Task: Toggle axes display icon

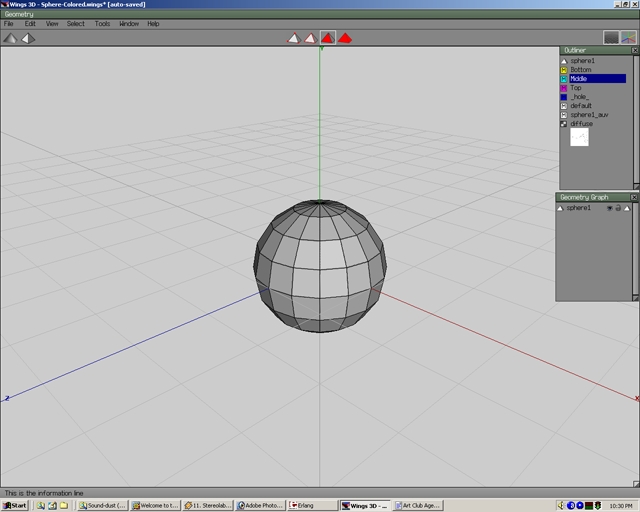Action: (628, 38)
